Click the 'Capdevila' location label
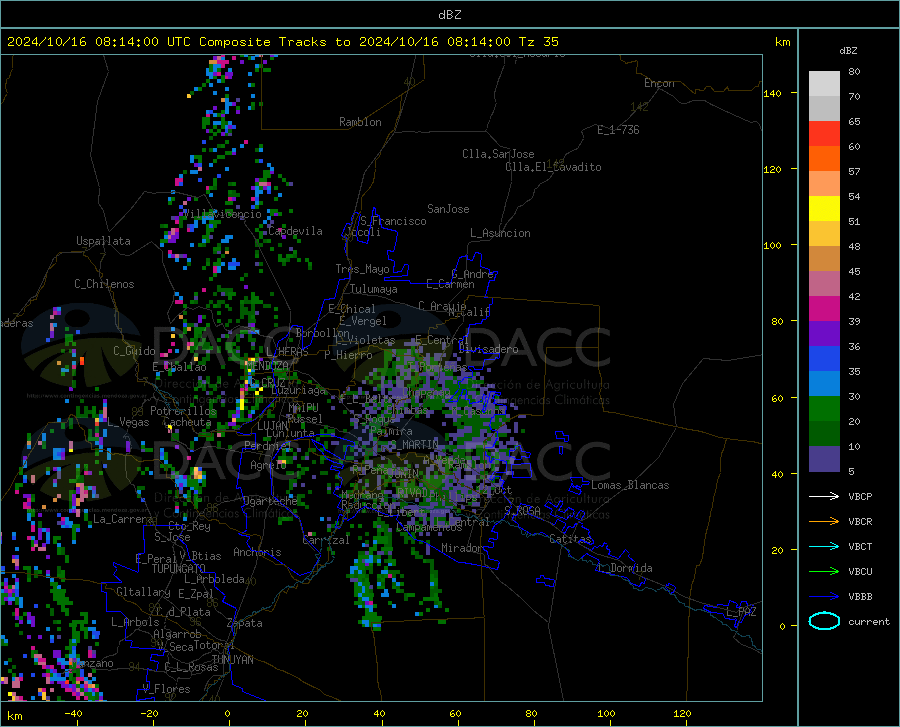The image size is (900, 727). coord(295,231)
